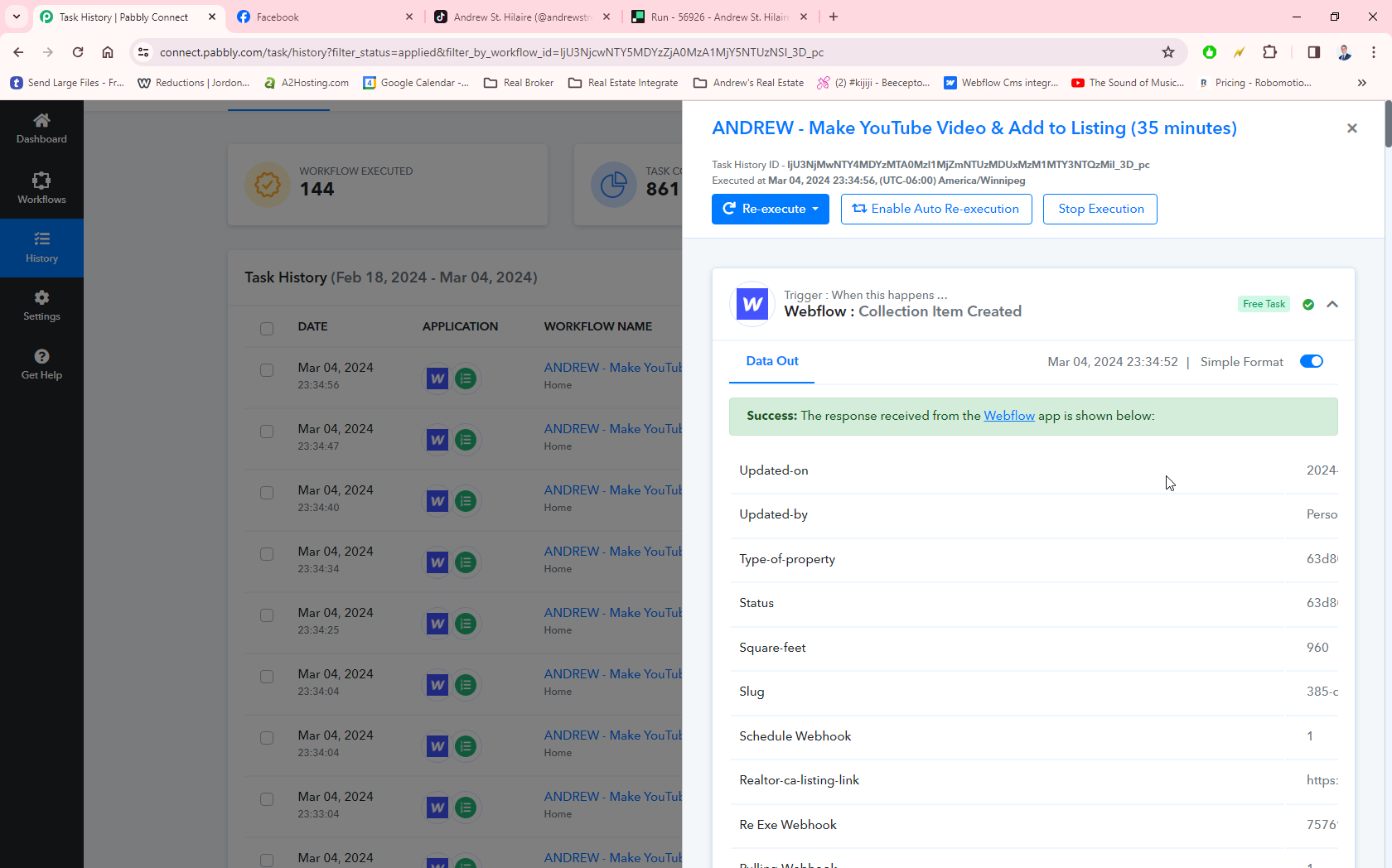The height and width of the screenshot is (868, 1392).
Task: Switch to the Andrew St. Hilaire TikTok tab
Action: tap(523, 17)
